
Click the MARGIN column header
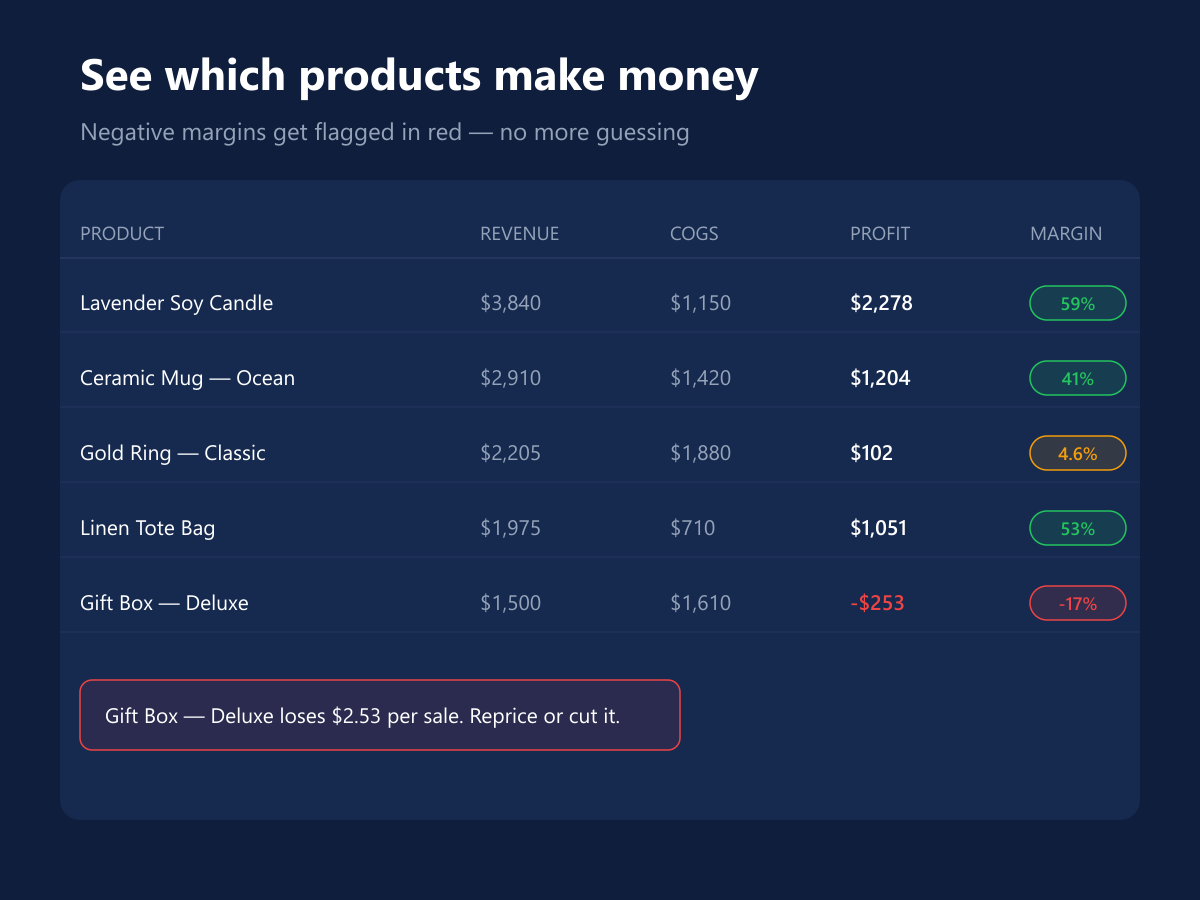(1066, 234)
